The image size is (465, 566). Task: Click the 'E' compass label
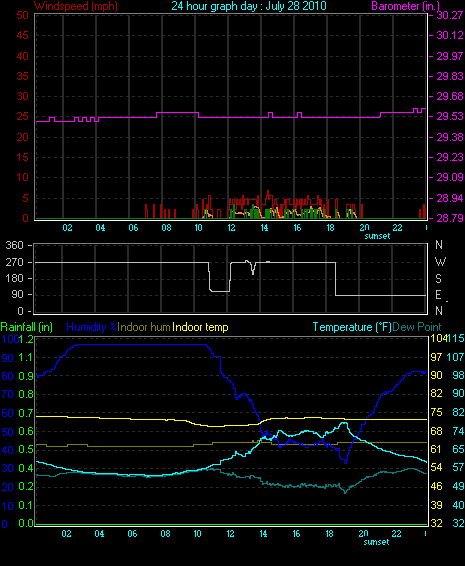(438, 295)
